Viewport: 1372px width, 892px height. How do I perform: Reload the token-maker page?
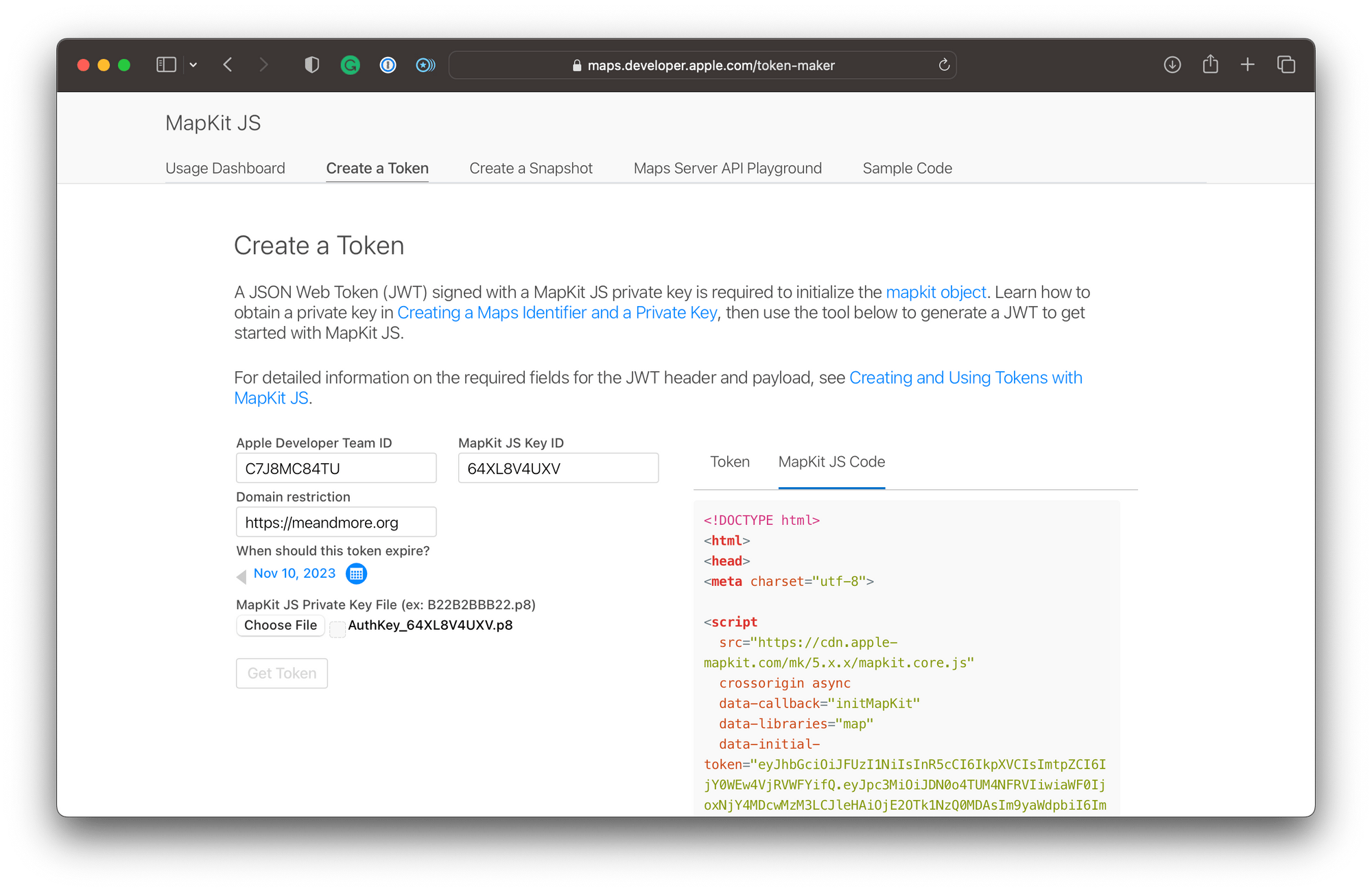click(x=944, y=65)
